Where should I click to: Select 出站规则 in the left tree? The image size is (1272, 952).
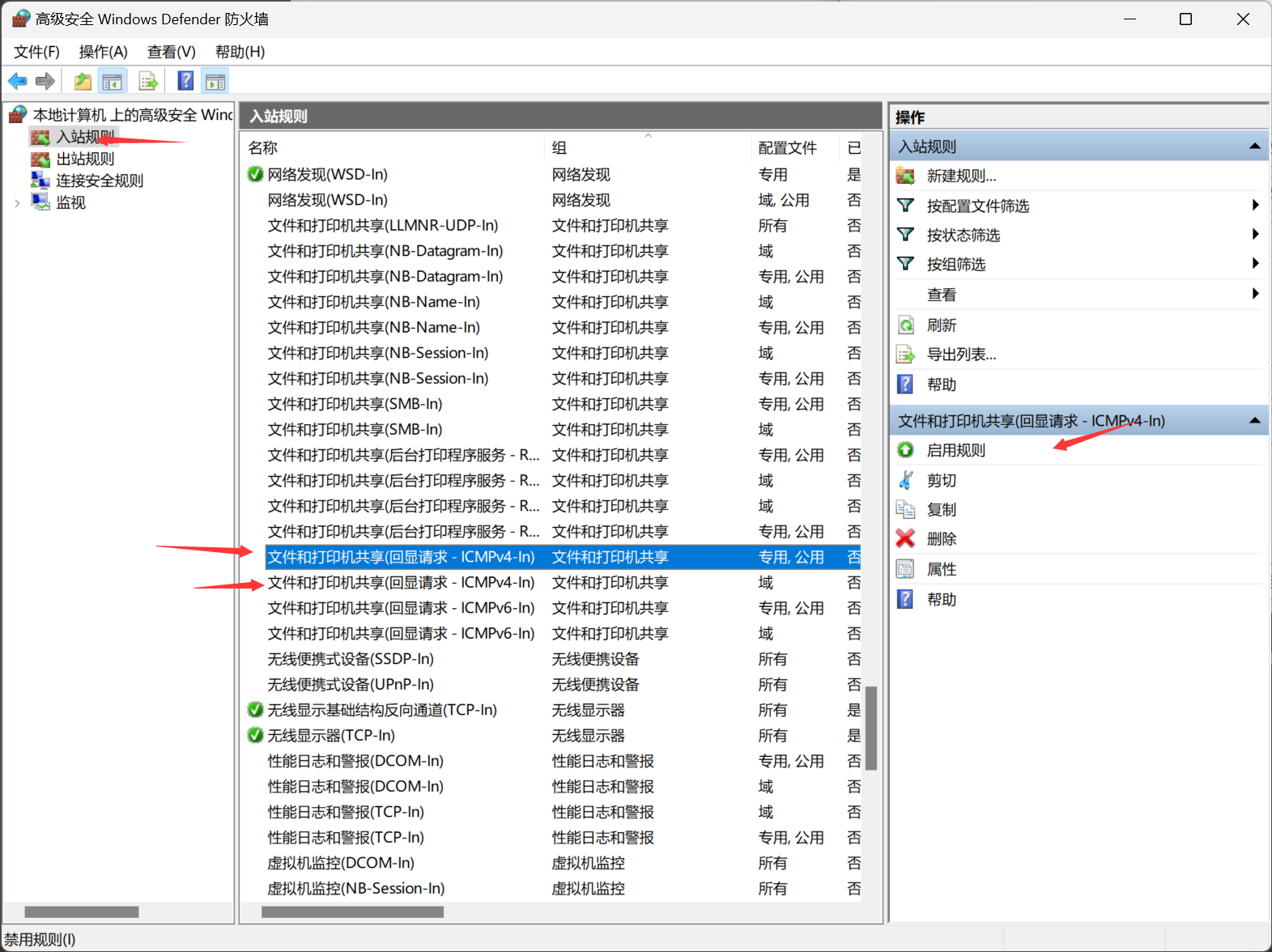(85, 159)
